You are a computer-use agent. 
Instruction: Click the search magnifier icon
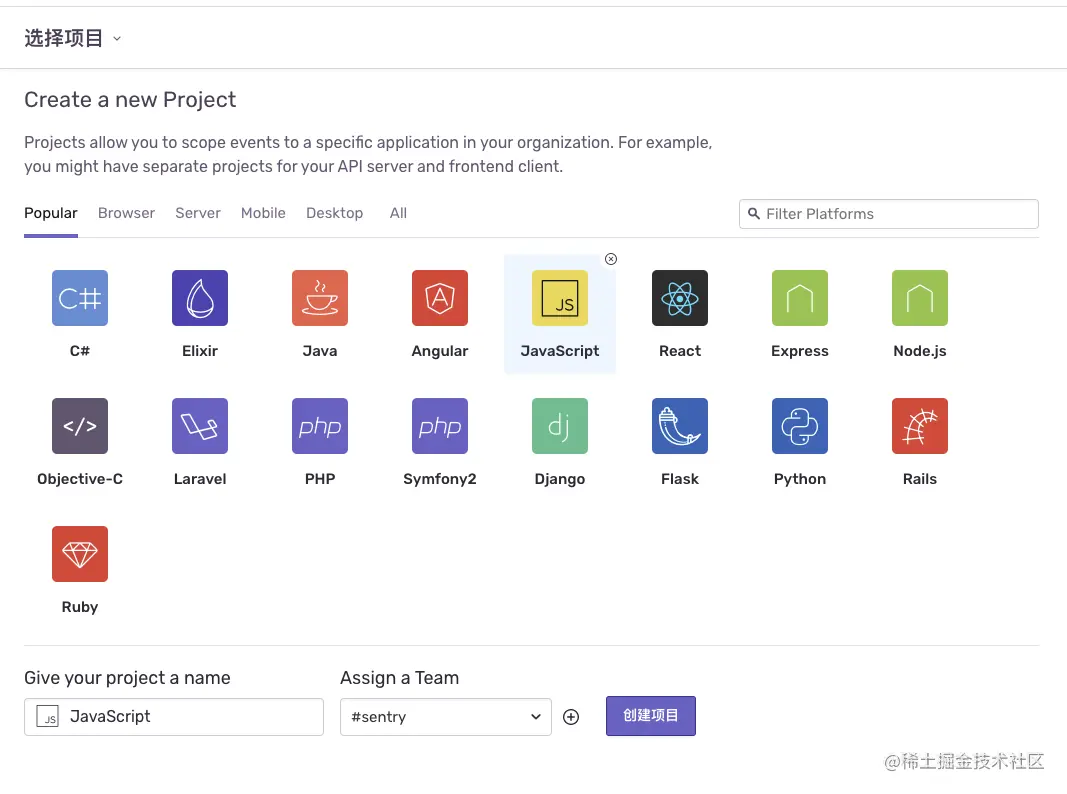tap(754, 214)
